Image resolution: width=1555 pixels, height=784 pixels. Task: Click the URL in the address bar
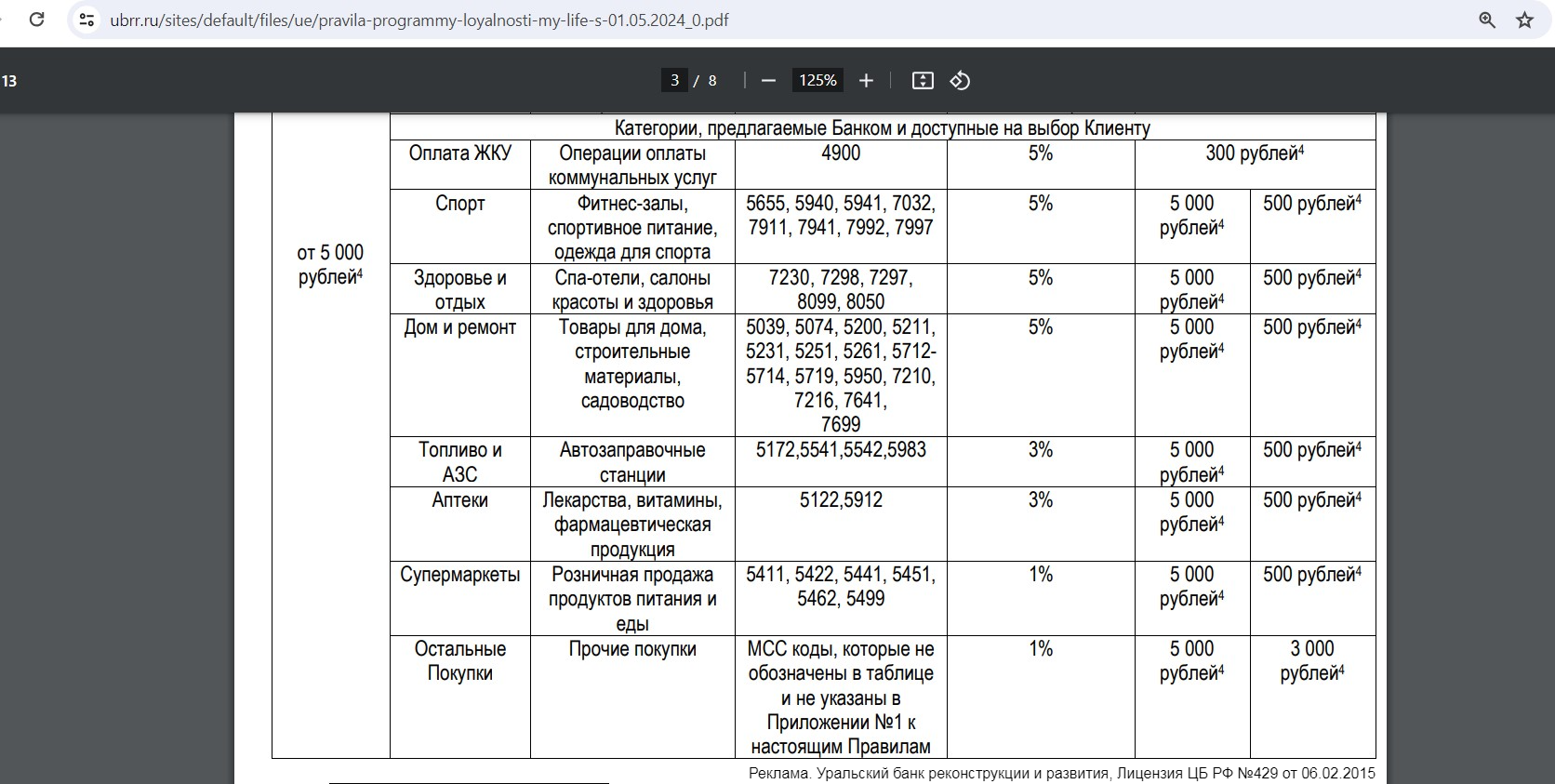pyautogui.click(x=419, y=20)
